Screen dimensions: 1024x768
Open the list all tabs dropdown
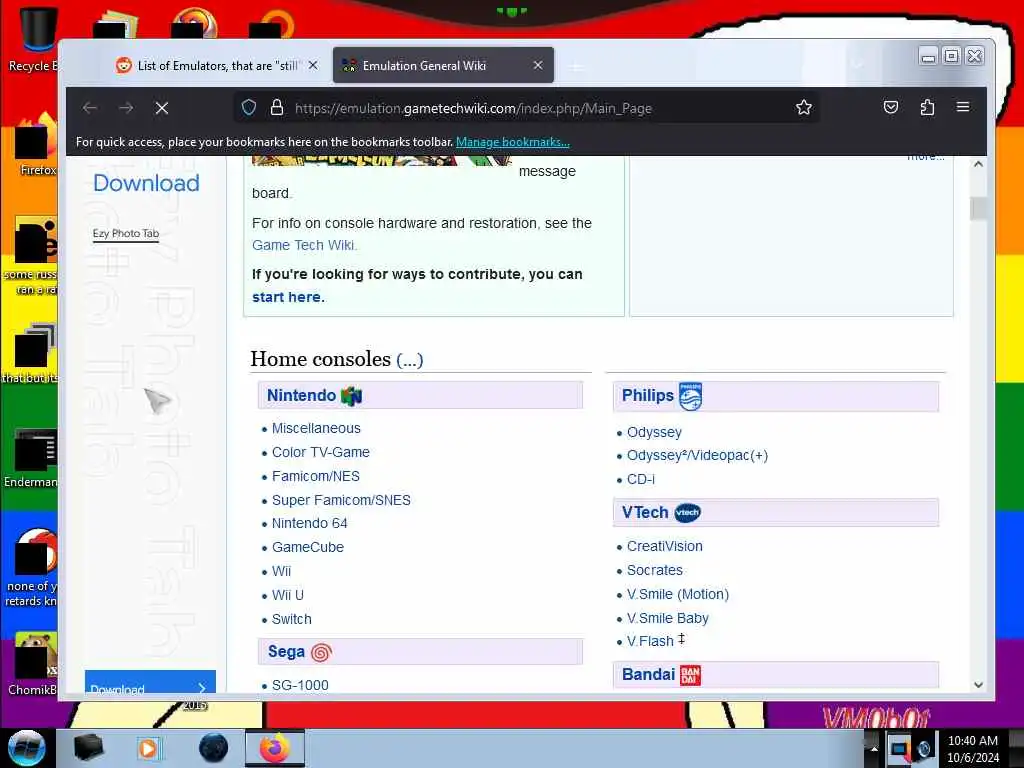click(x=857, y=64)
